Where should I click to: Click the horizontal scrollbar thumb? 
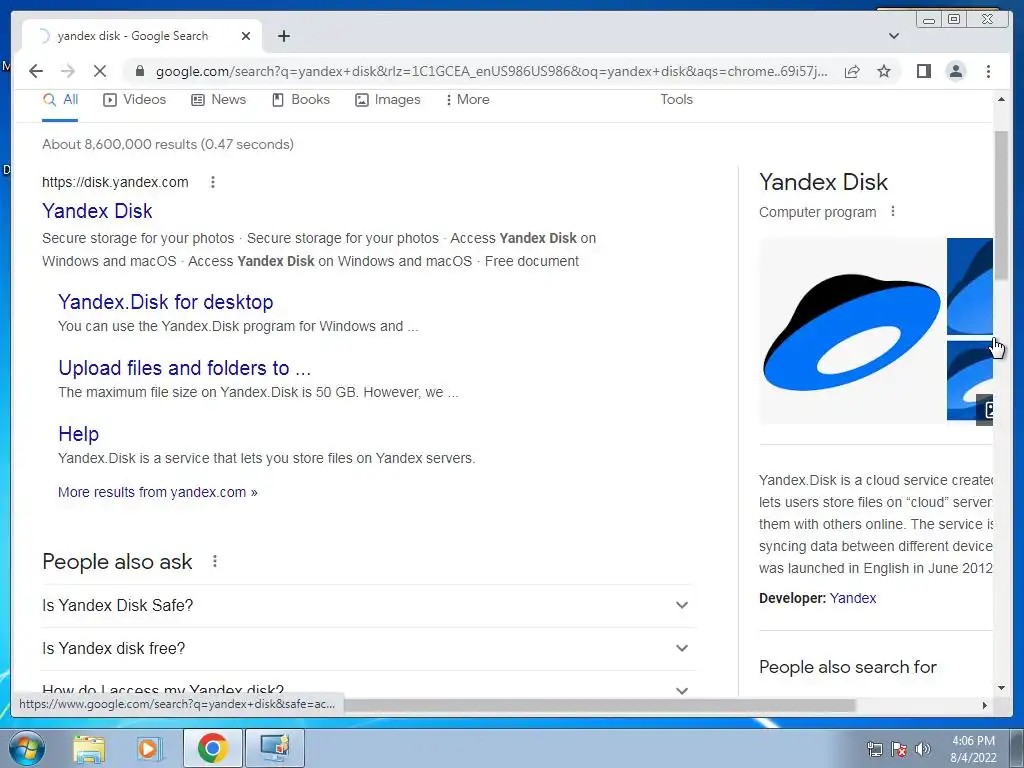click(600, 705)
